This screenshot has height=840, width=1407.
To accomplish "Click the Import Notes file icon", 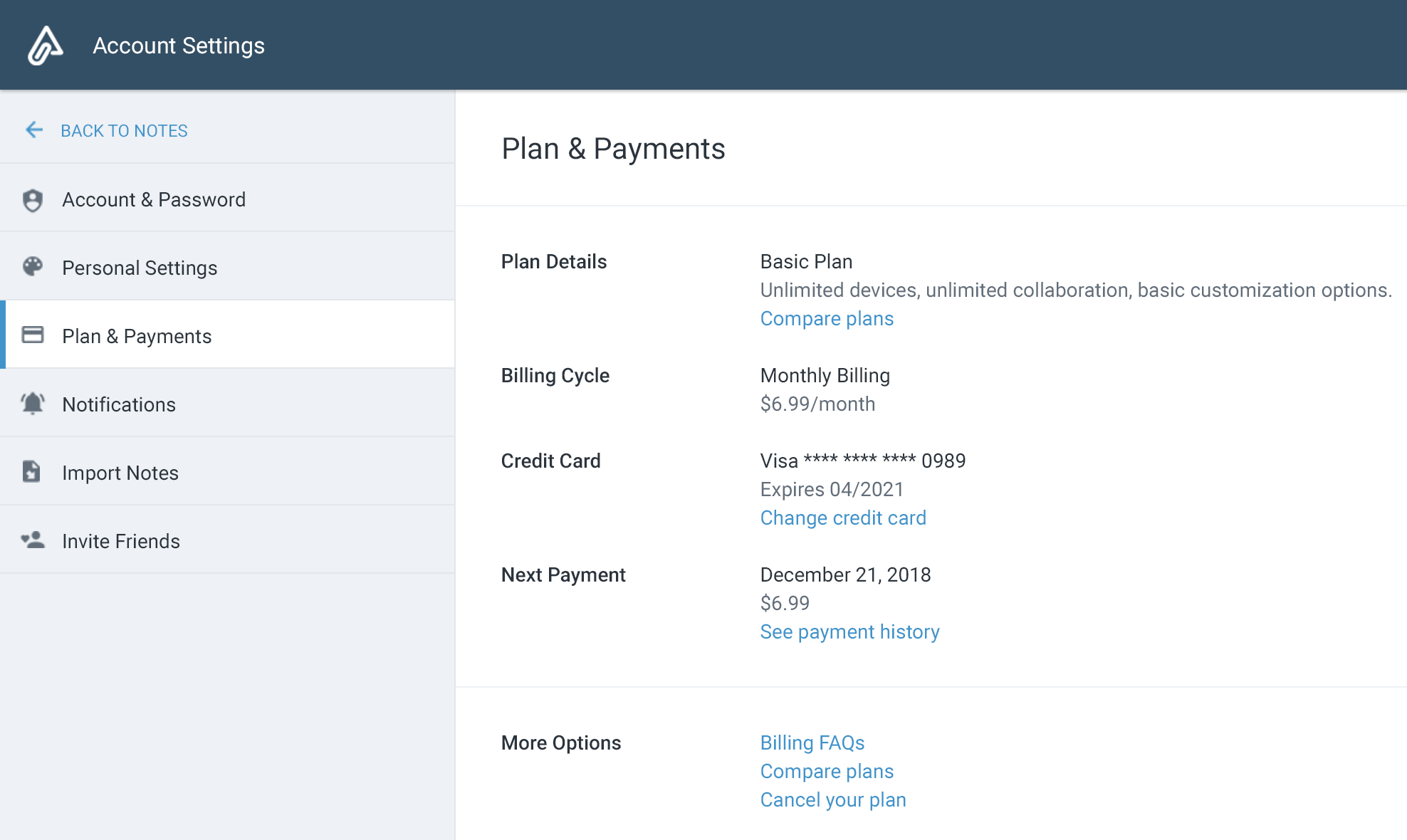I will pos(31,471).
